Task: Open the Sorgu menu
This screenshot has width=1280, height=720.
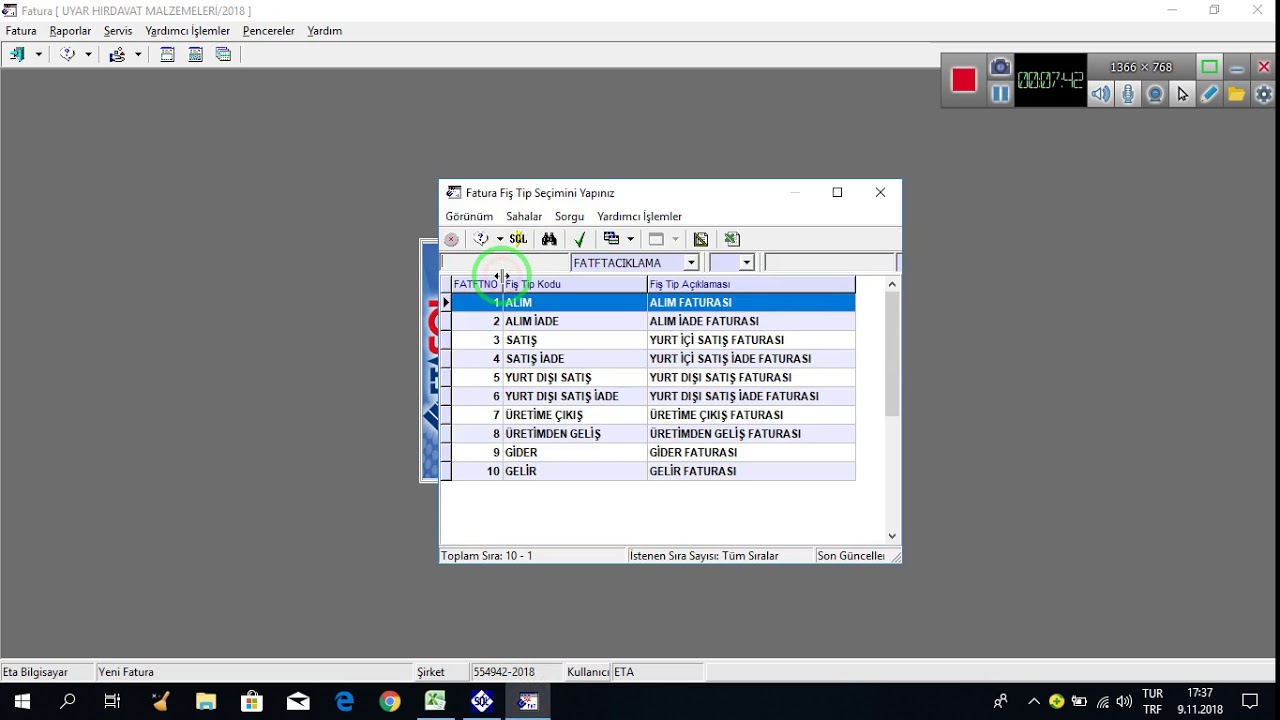Action: point(569,216)
